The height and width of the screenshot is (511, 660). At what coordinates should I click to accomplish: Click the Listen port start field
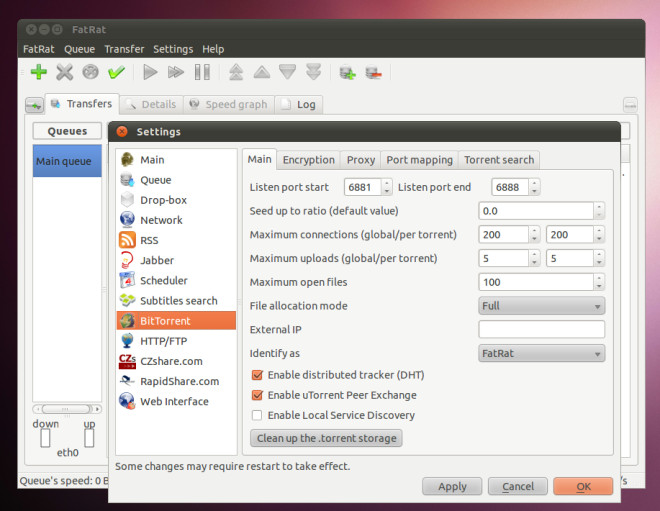click(x=363, y=187)
